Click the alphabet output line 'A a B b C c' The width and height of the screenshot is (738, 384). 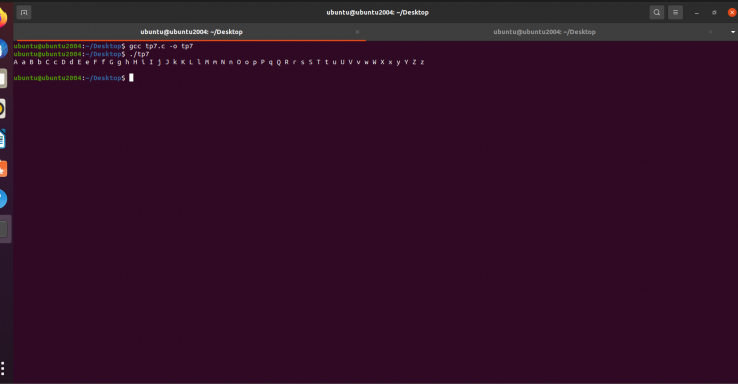coord(219,62)
